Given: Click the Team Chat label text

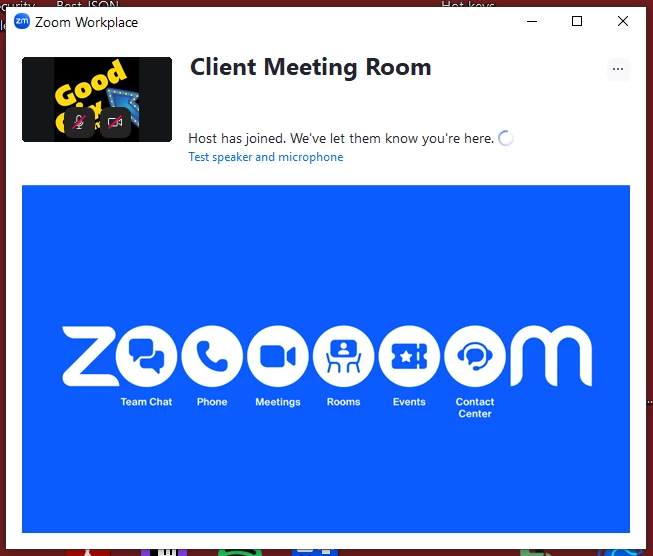Looking at the screenshot, I should point(146,402).
